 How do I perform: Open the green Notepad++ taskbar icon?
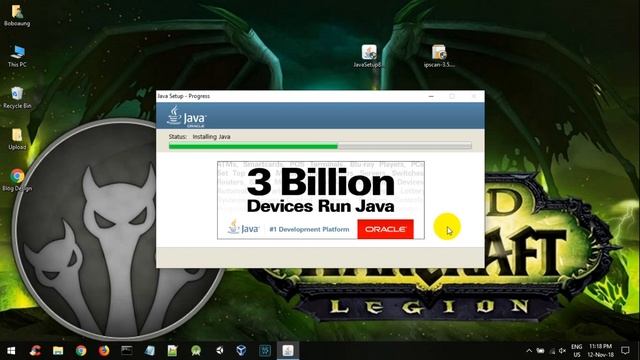pyautogui.click(x=172, y=351)
